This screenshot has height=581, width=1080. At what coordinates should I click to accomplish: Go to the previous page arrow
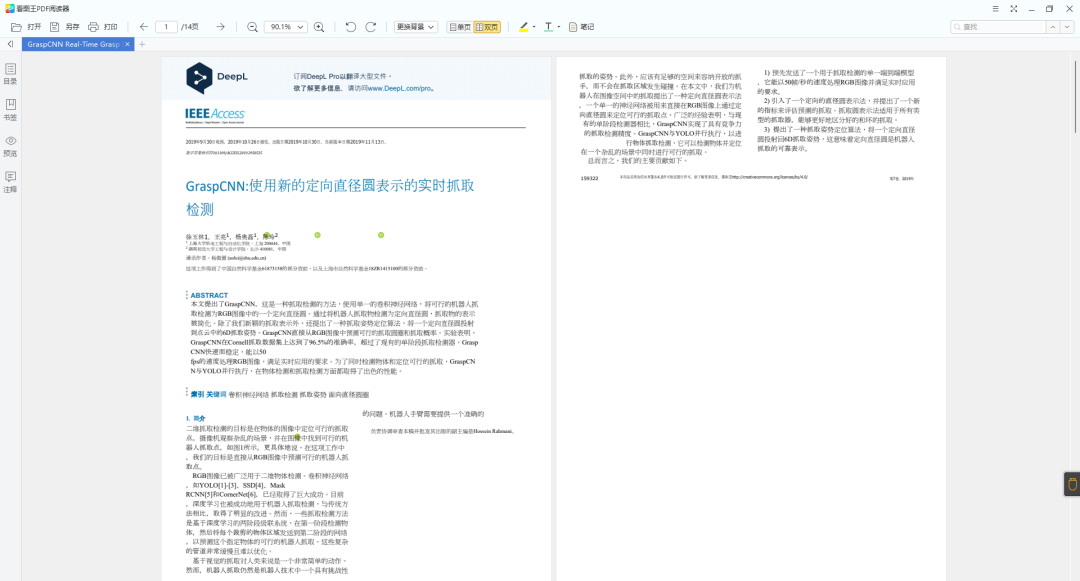click(x=143, y=27)
